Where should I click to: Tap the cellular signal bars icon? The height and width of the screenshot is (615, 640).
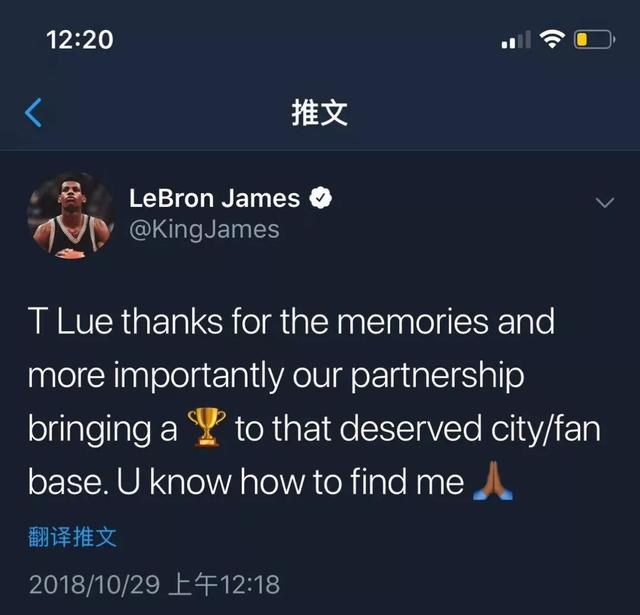[x=516, y=40]
